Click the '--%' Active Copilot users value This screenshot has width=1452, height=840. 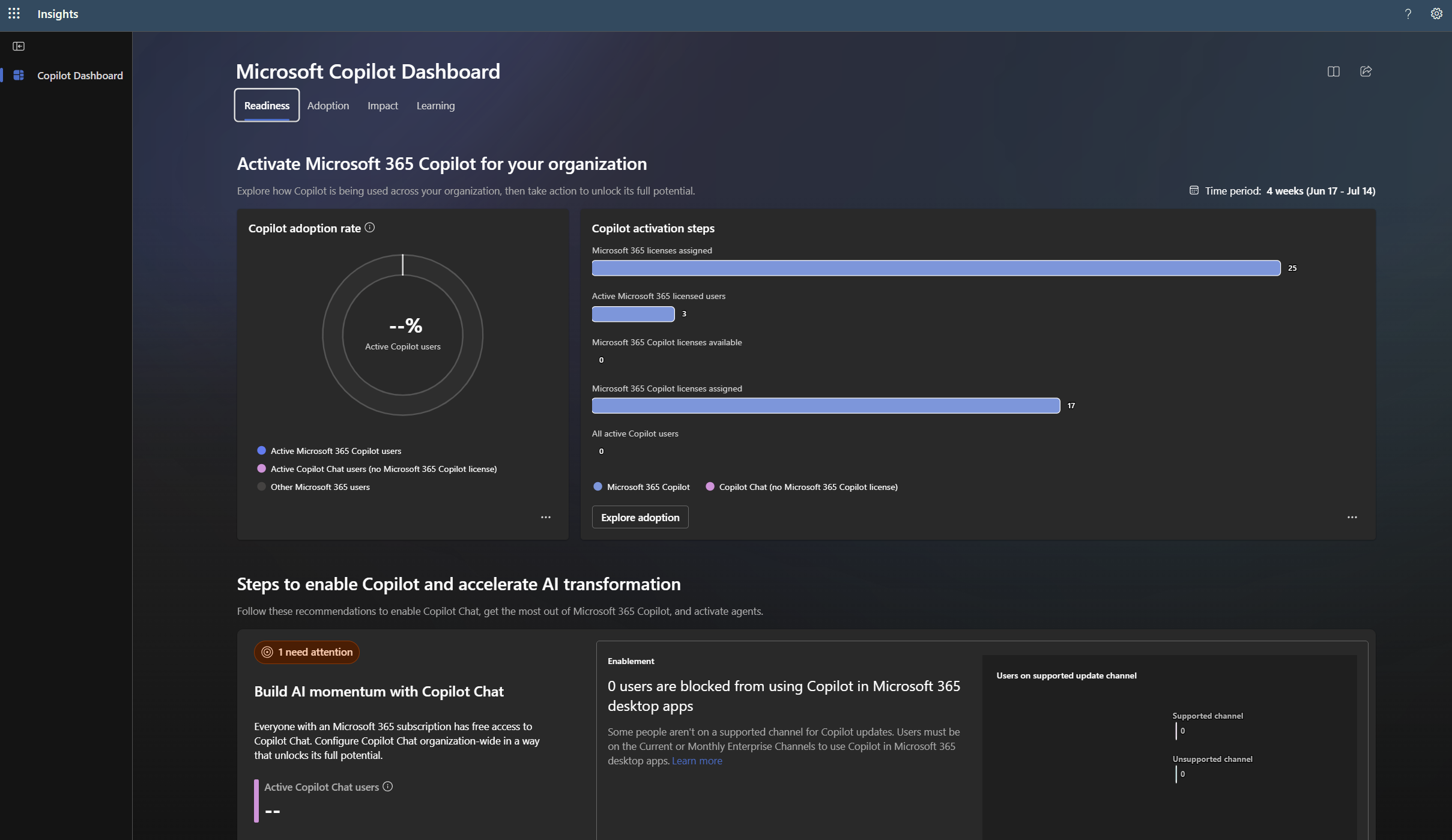pos(406,325)
